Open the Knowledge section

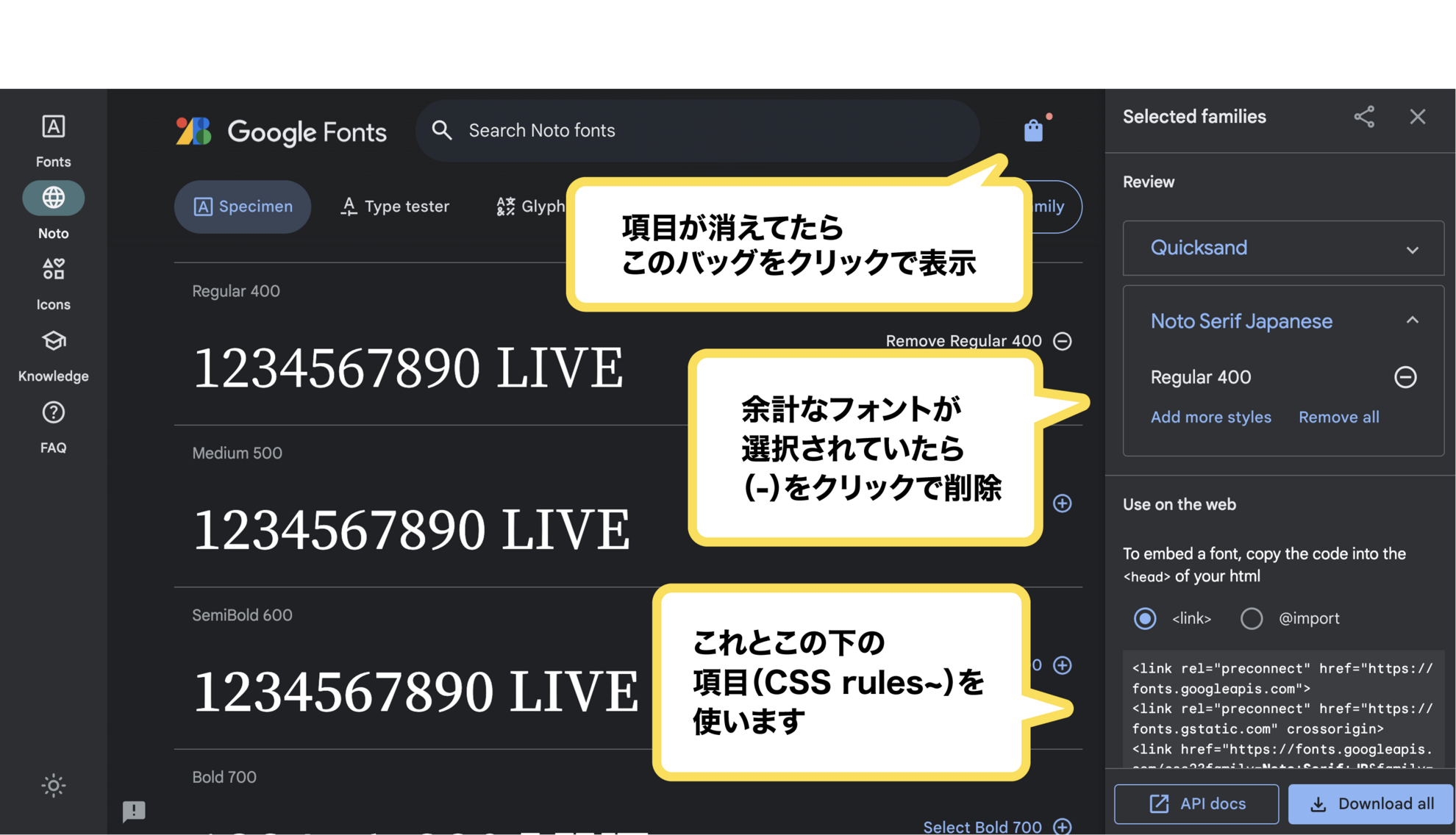pyautogui.click(x=53, y=356)
